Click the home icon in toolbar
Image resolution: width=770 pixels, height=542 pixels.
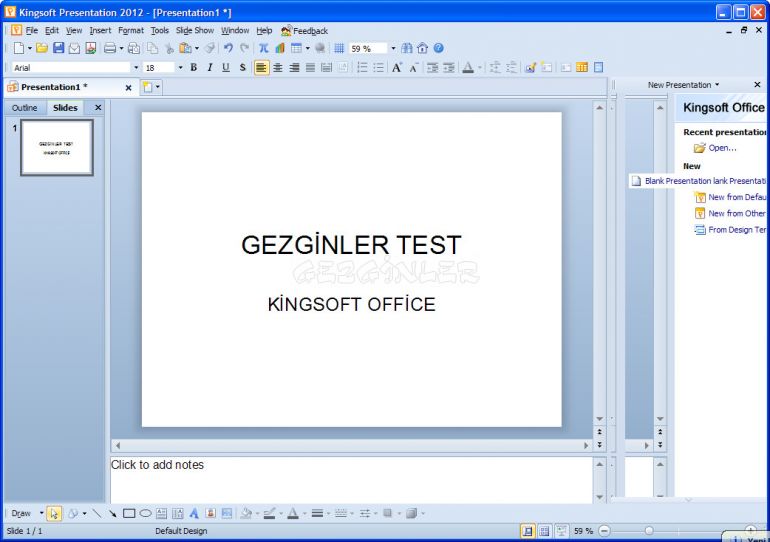[x=422, y=48]
